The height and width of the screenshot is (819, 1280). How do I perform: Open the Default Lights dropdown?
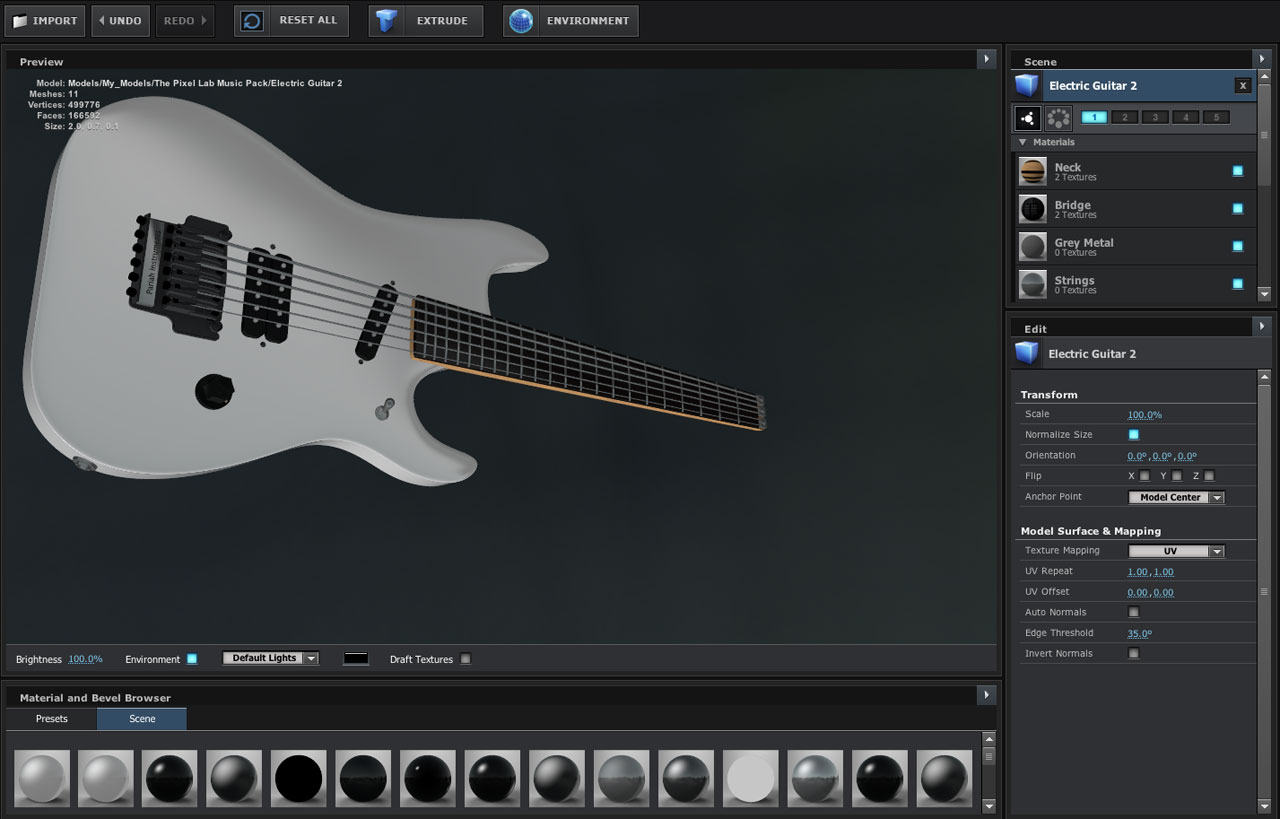[x=270, y=658]
